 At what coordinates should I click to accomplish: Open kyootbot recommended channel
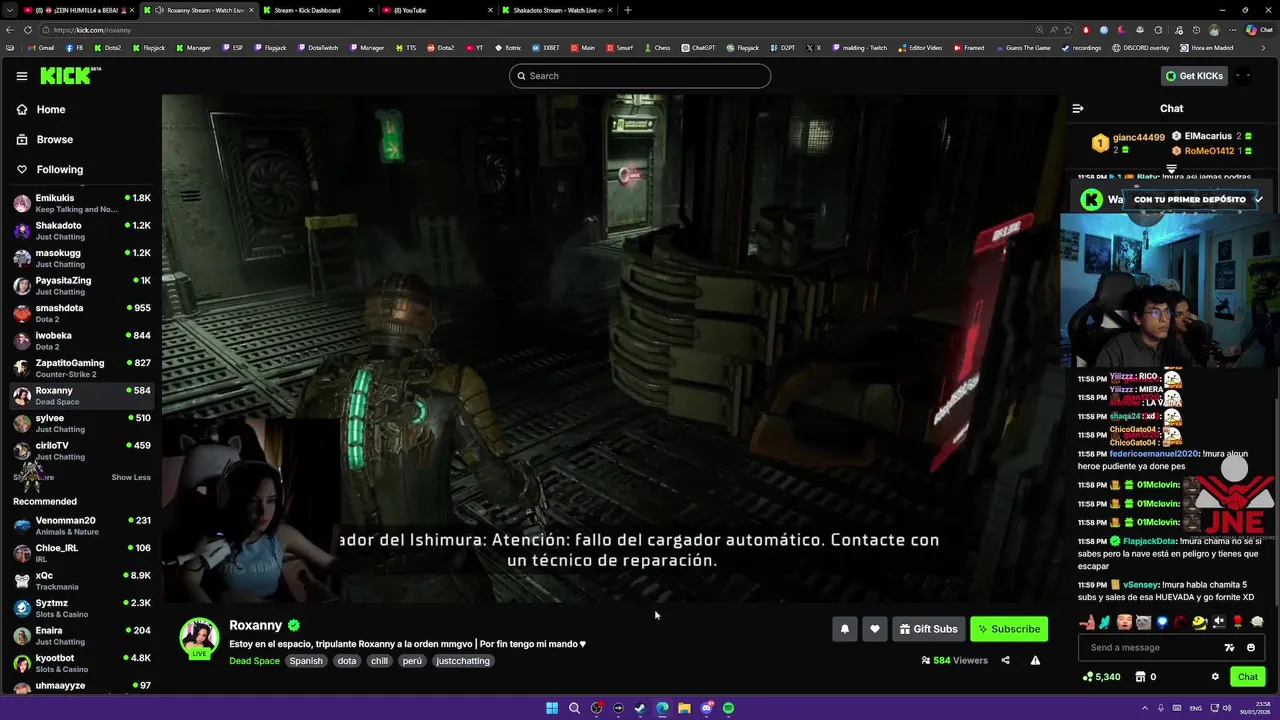point(81,663)
